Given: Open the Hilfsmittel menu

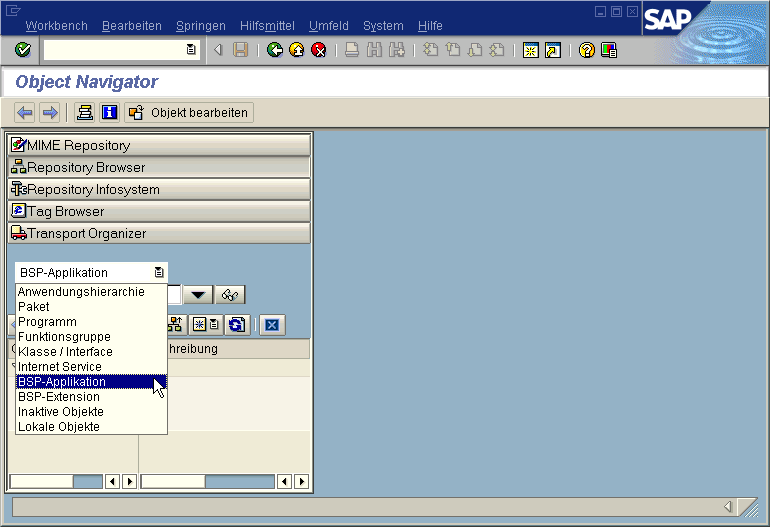Looking at the screenshot, I should [267, 26].
